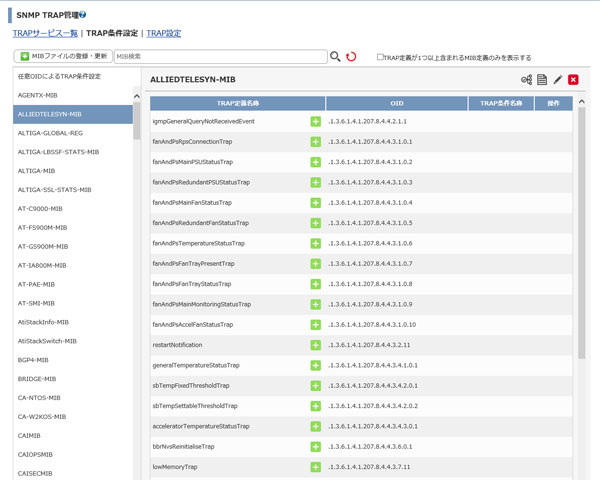Image resolution: width=600 pixels, height=480 pixels.
Task: Select AT-PAE-MIB in the MIB list
Action: pos(73,284)
